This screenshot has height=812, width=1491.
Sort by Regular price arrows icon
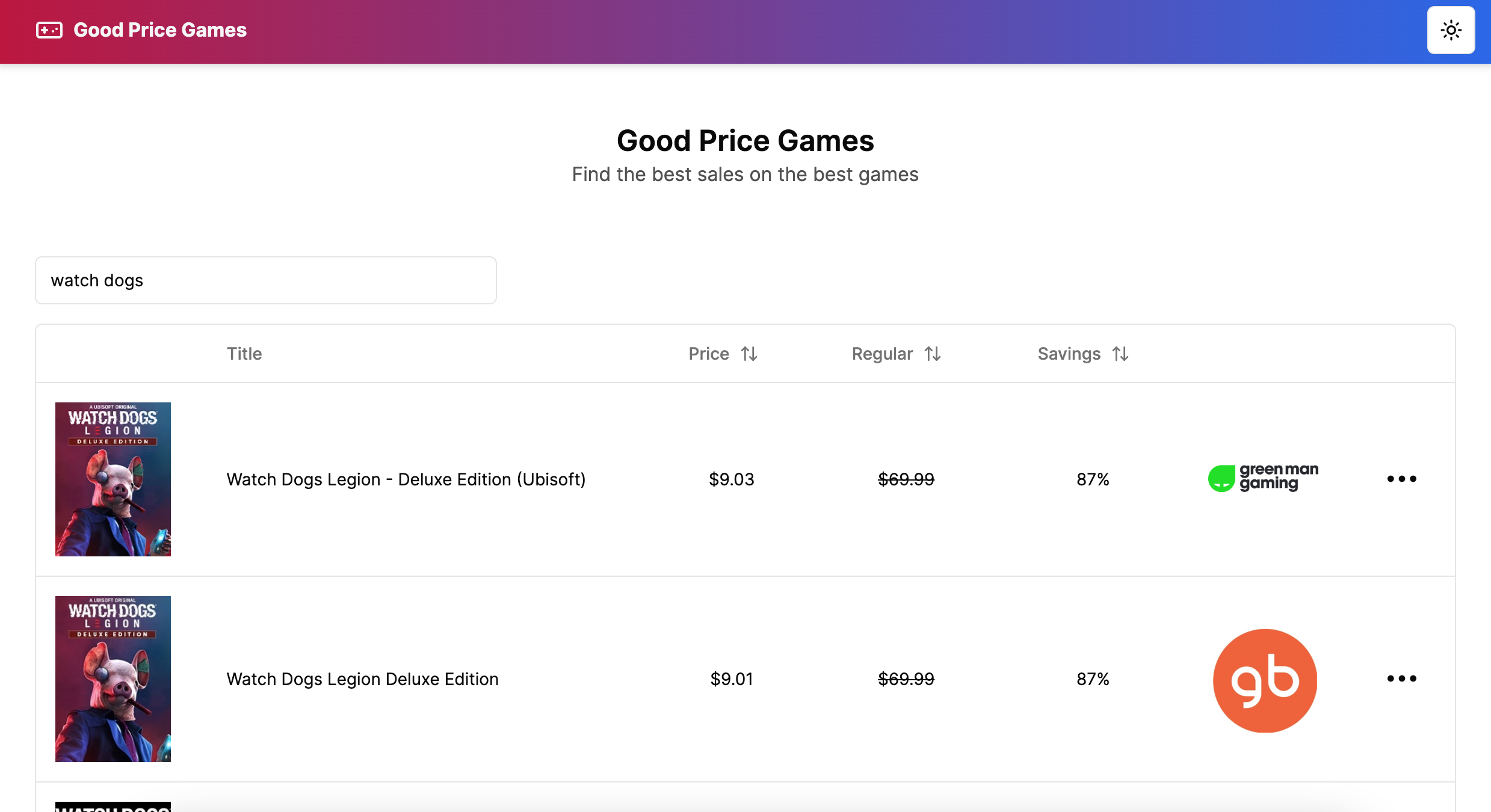point(933,354)
